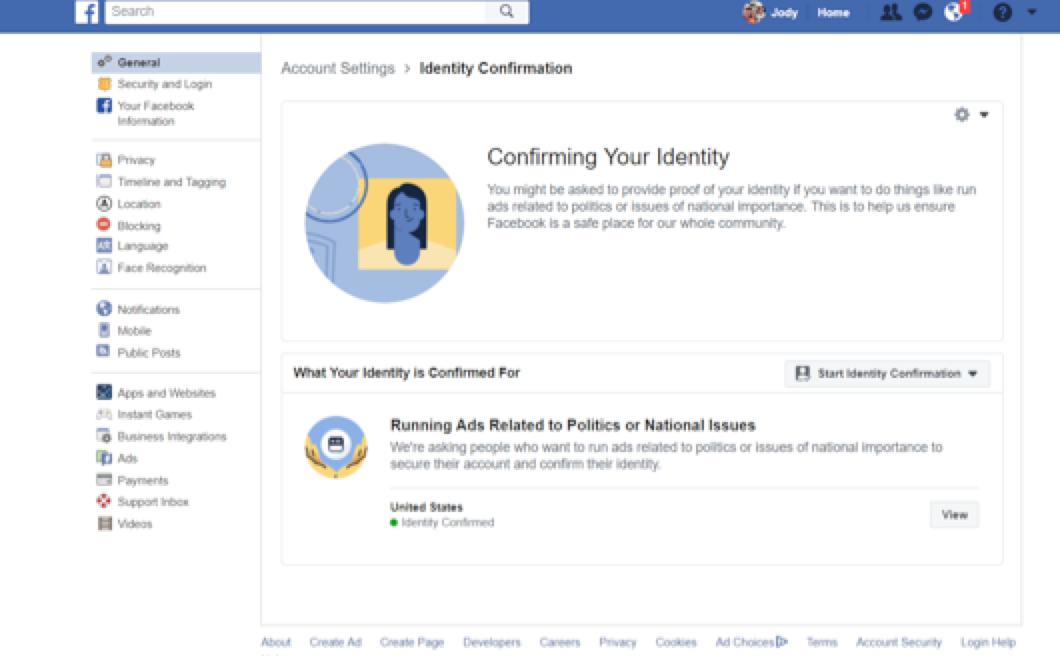This screenshot has width=1060, height=656.
Task: Click the Facebook logo icon
Action: [x=87, y=11]
